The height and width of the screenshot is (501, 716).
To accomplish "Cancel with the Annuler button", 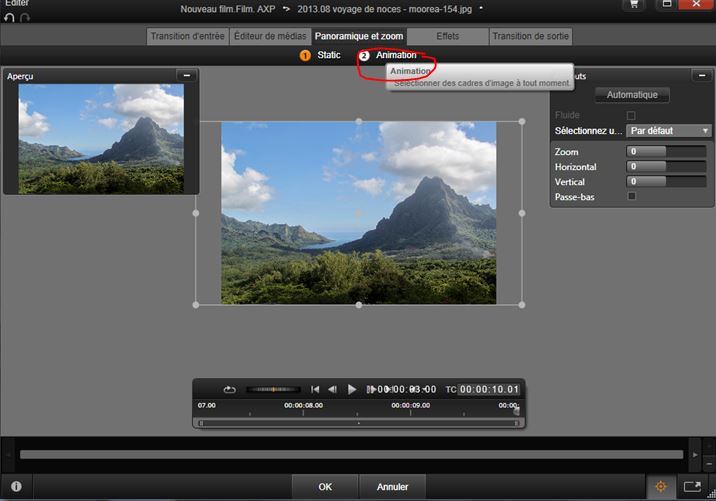I will (392, 487).
